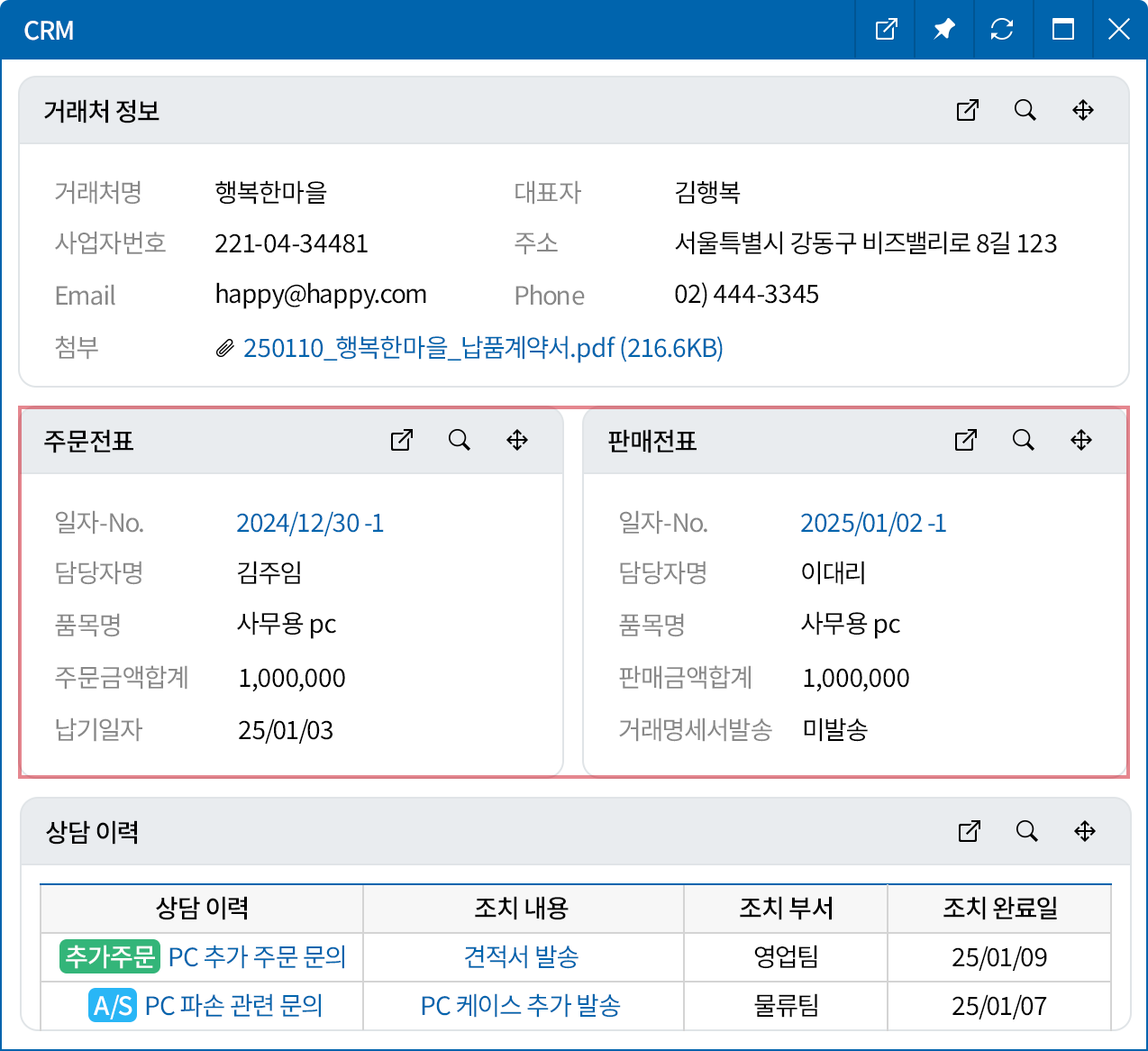This screenshot has width=1148, height=1051.
Task: Open the 견적서 발송 action detail
Action: click(x=521, y=957)
